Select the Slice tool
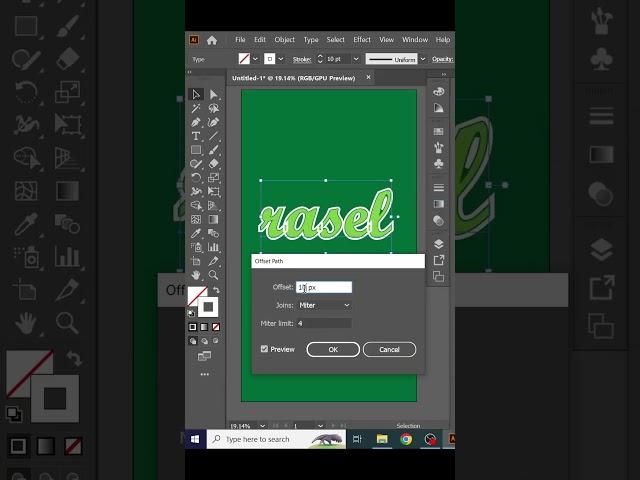This screenshot has width=640, height=480. point(213,261)
